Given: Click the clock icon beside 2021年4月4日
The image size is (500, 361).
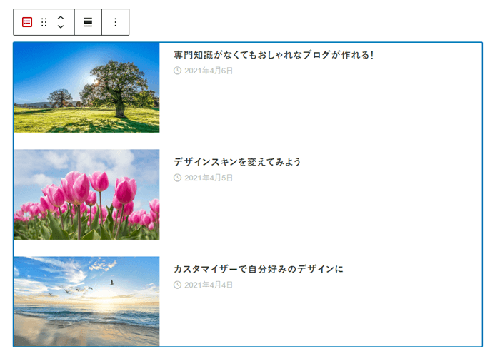Looking at the screenshot, I should pyautogui.click(x=177, y=285).
